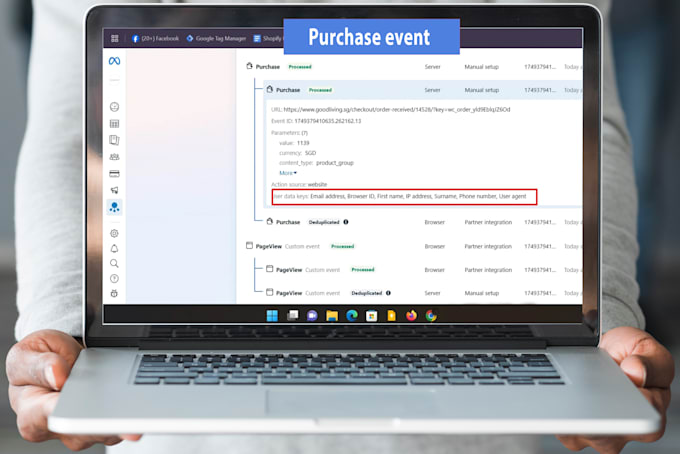Open the yellow file icon on taskbar
Viewport: 680px width, 454px height.
[x=392, y=316]
